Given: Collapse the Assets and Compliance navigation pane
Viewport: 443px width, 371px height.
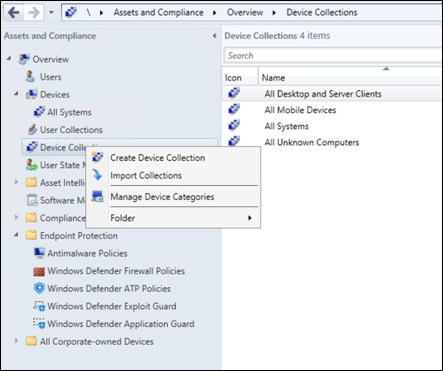Looking at the screenshot, I should tap(215, 36).
